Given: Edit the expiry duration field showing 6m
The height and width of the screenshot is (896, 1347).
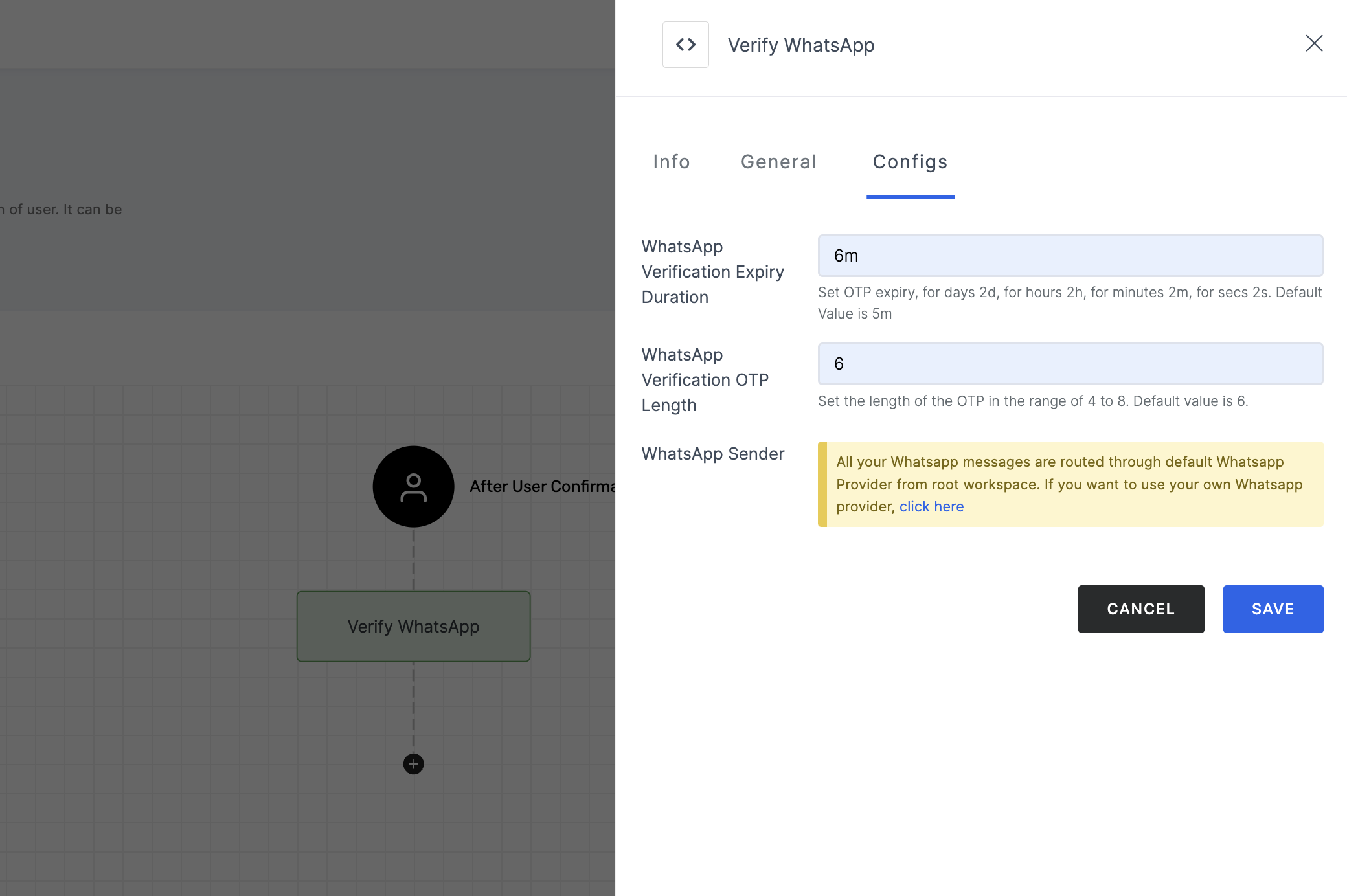Looking at the screenshot, I should 1070,256.
